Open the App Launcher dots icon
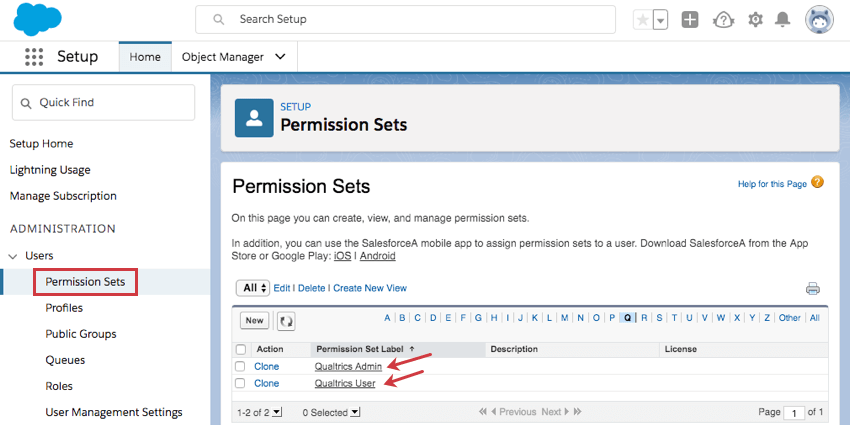This screenshot has height=425, width=850. [x=34, y=57]
